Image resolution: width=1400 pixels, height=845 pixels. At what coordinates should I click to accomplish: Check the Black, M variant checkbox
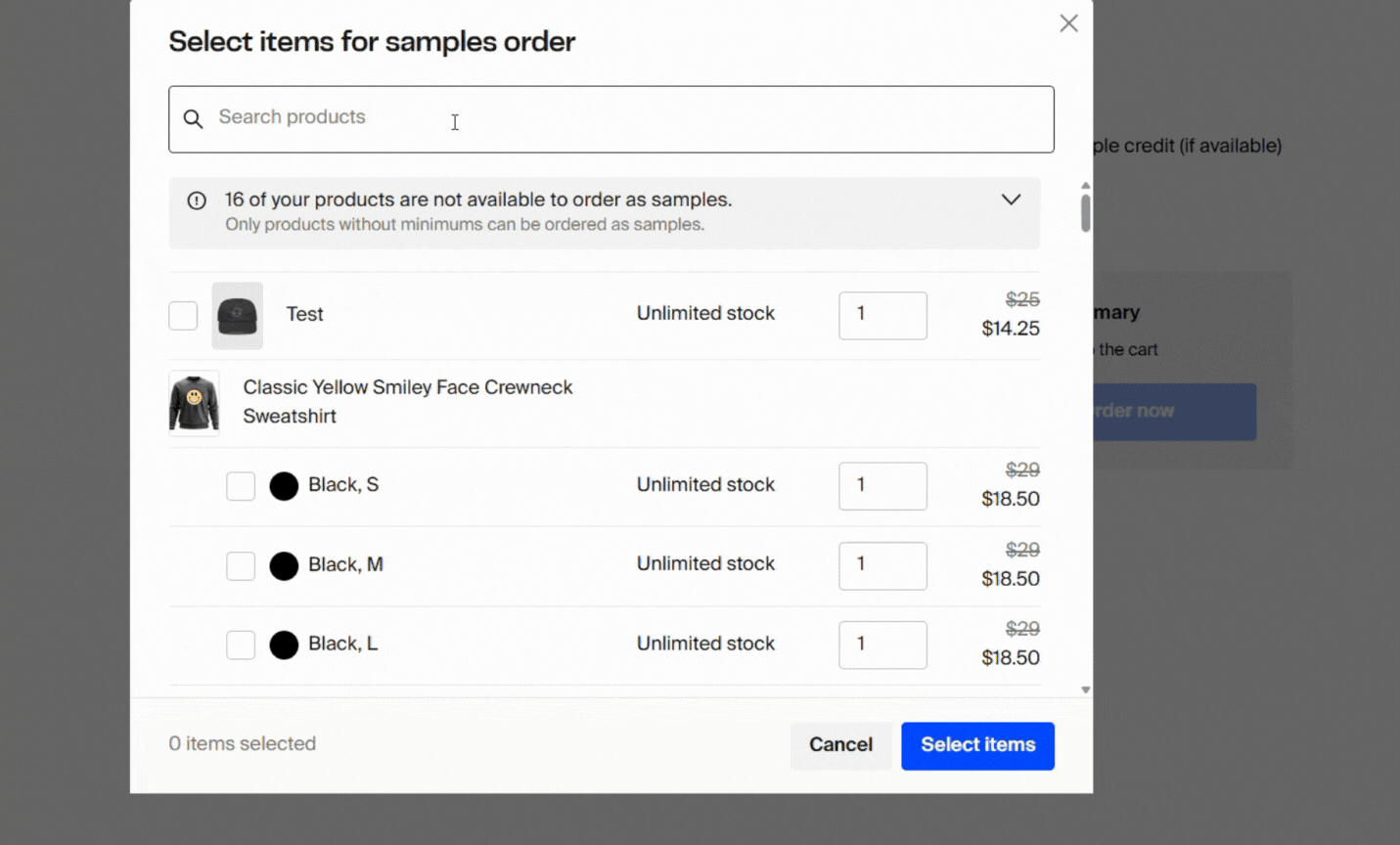click(241, 565)
